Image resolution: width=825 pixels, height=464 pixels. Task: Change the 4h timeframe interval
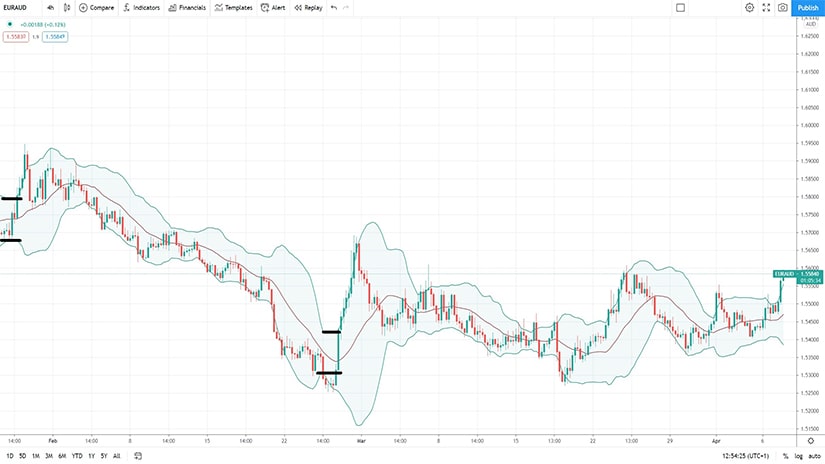tap(50, 8)
